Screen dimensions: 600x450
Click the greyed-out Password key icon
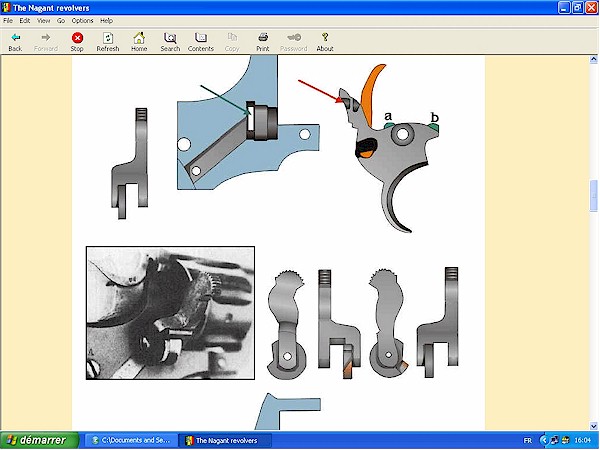click(x=293, y=38)
